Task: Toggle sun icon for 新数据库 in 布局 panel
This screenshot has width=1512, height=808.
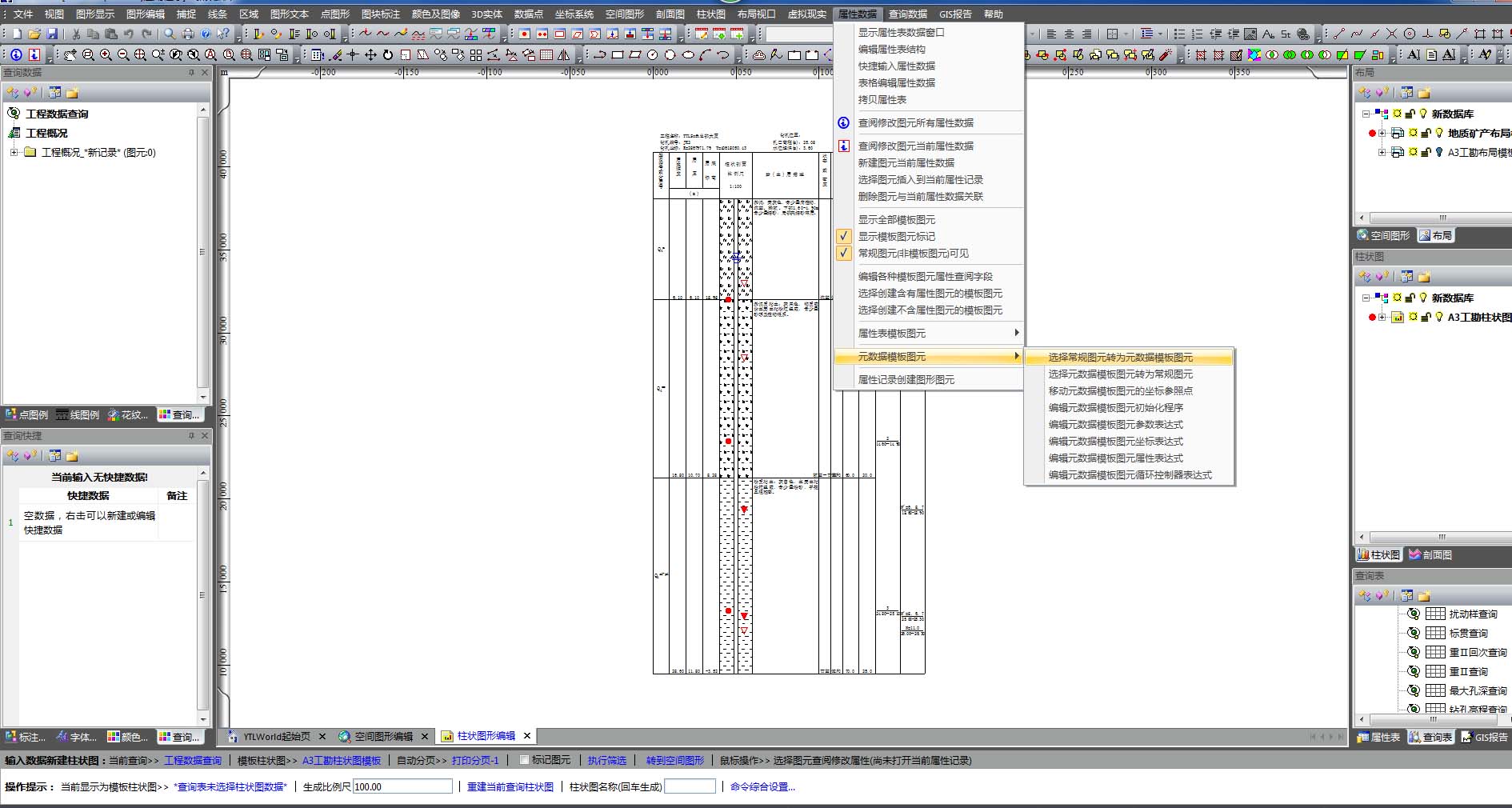Action: [1397, 114]
